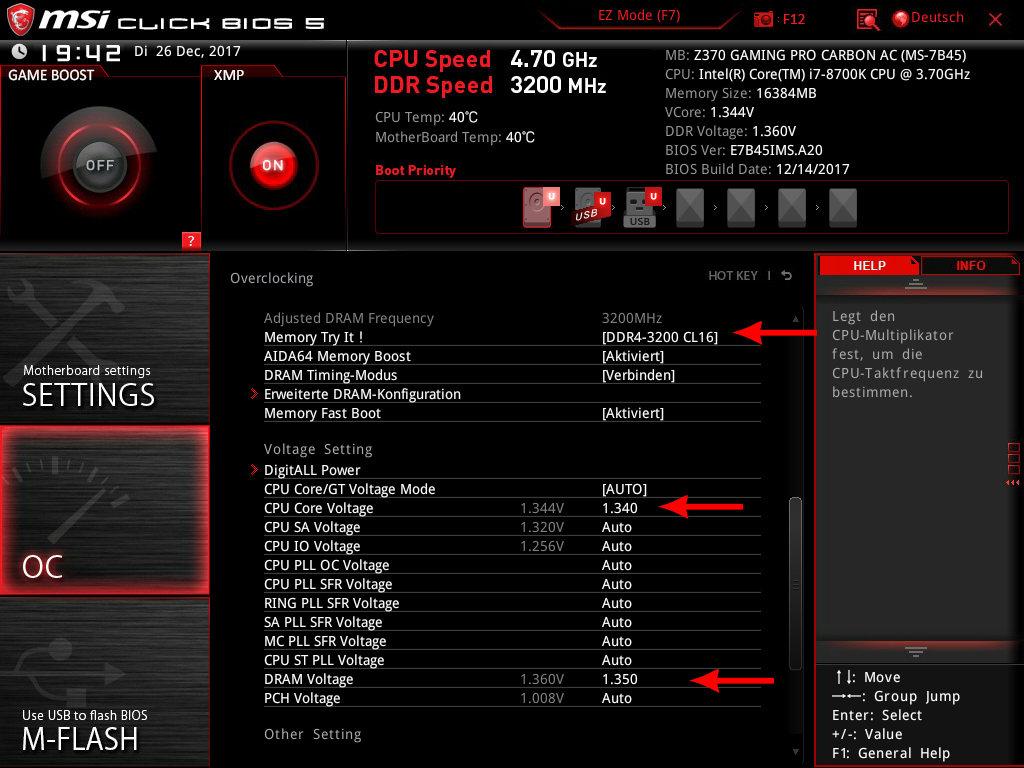
Task: Click the scroll up arrow of settings list
Action: click(x=795, y=319)
